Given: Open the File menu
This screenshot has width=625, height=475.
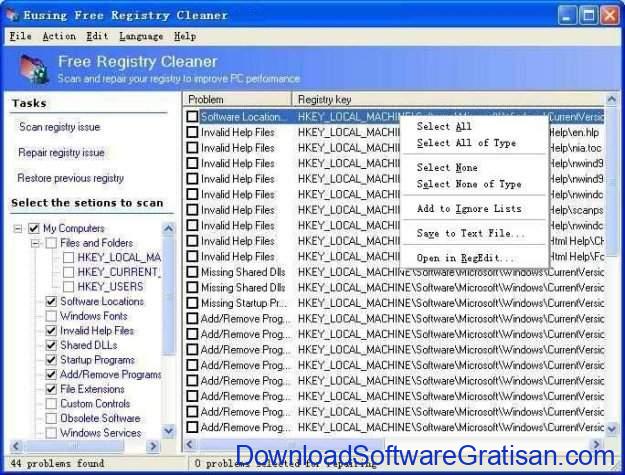Looking at the screenshot, I should point(20,36).
